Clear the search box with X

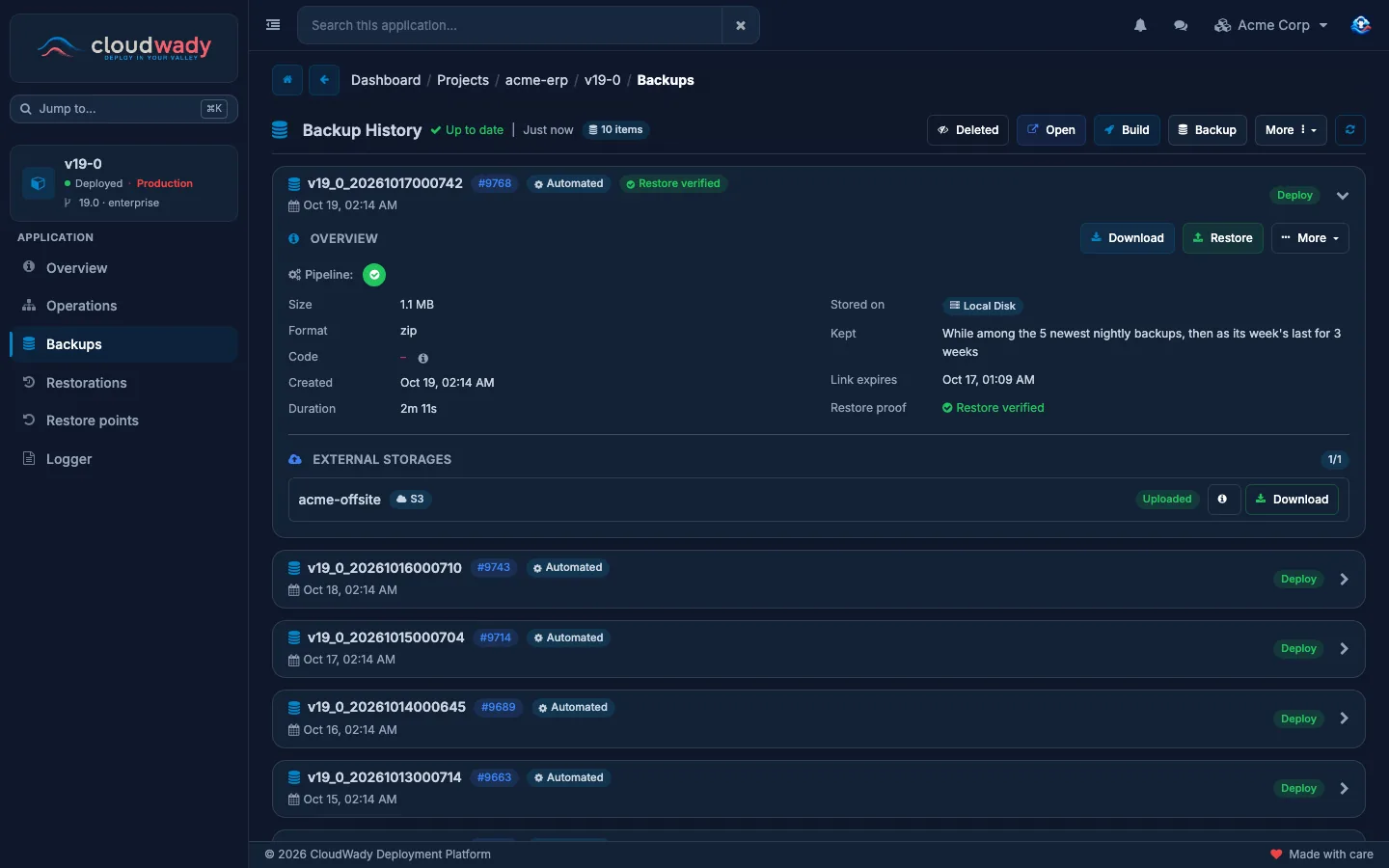point(741,26)
